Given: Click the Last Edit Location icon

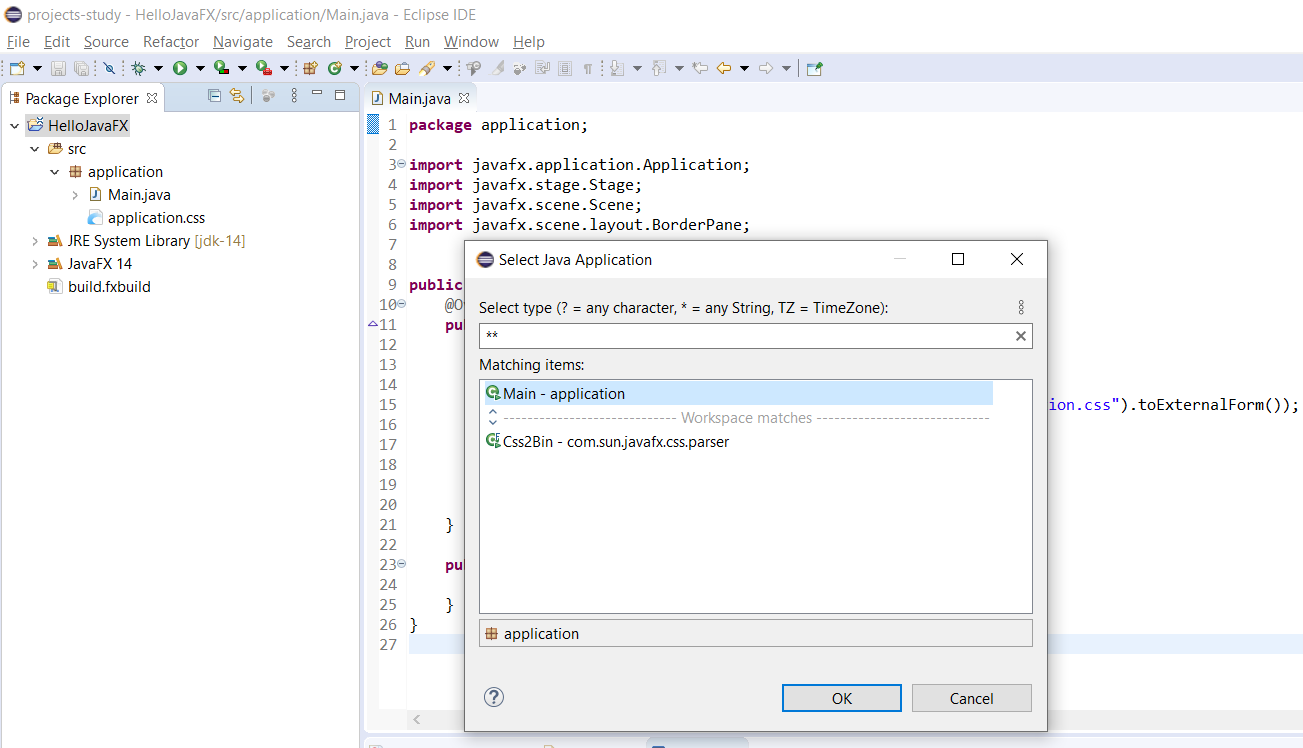Looking at the screenshot, I should click(x=701, y=68).
